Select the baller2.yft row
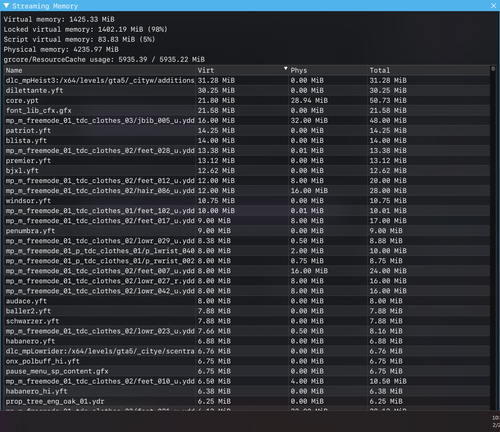Viewport: 500px width, 432px height. click(247, 311)
